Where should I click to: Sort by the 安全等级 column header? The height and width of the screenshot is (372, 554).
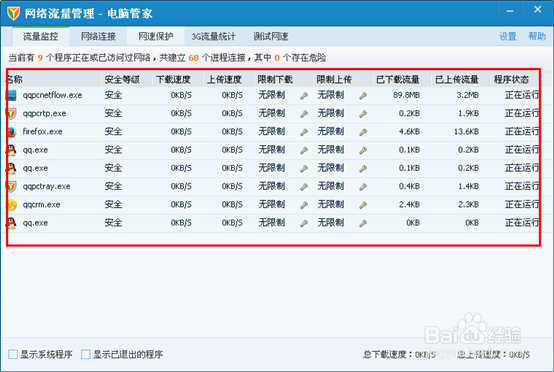pos(127,79)
